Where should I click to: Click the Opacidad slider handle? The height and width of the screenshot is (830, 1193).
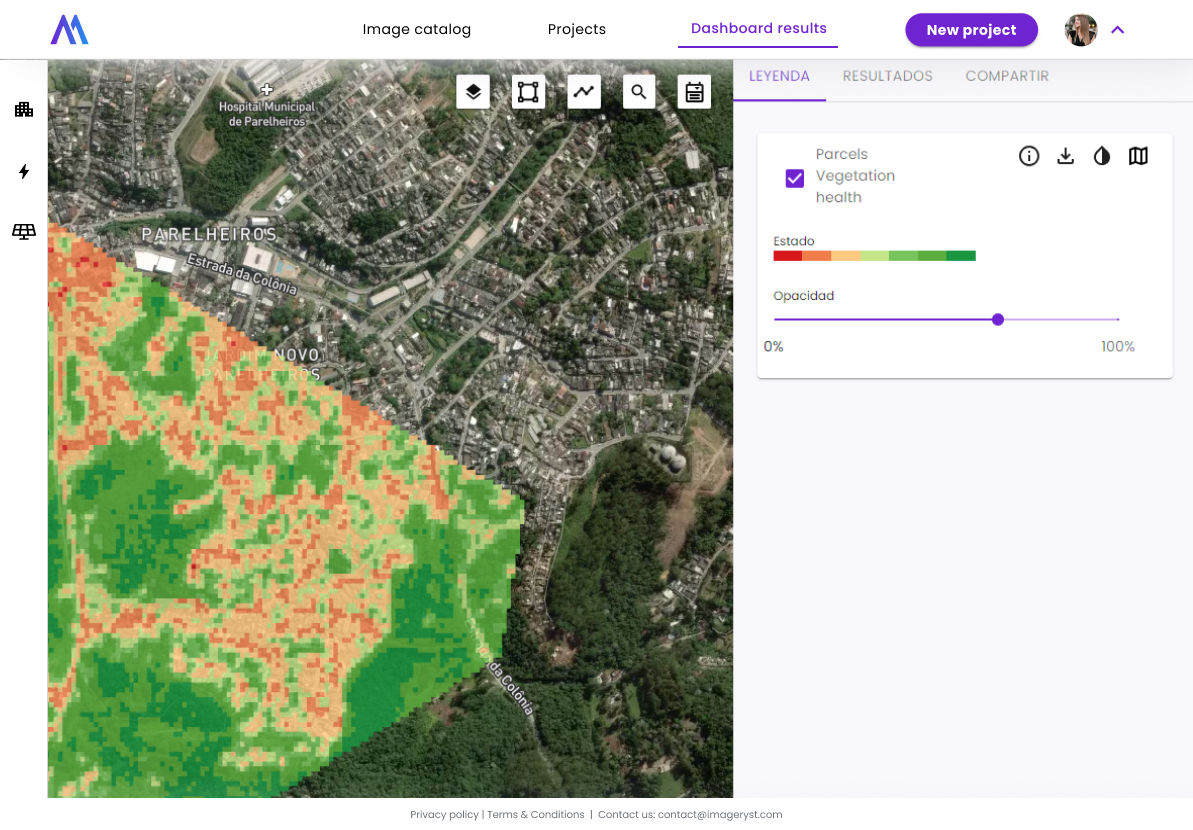click(x=997, y=320)
